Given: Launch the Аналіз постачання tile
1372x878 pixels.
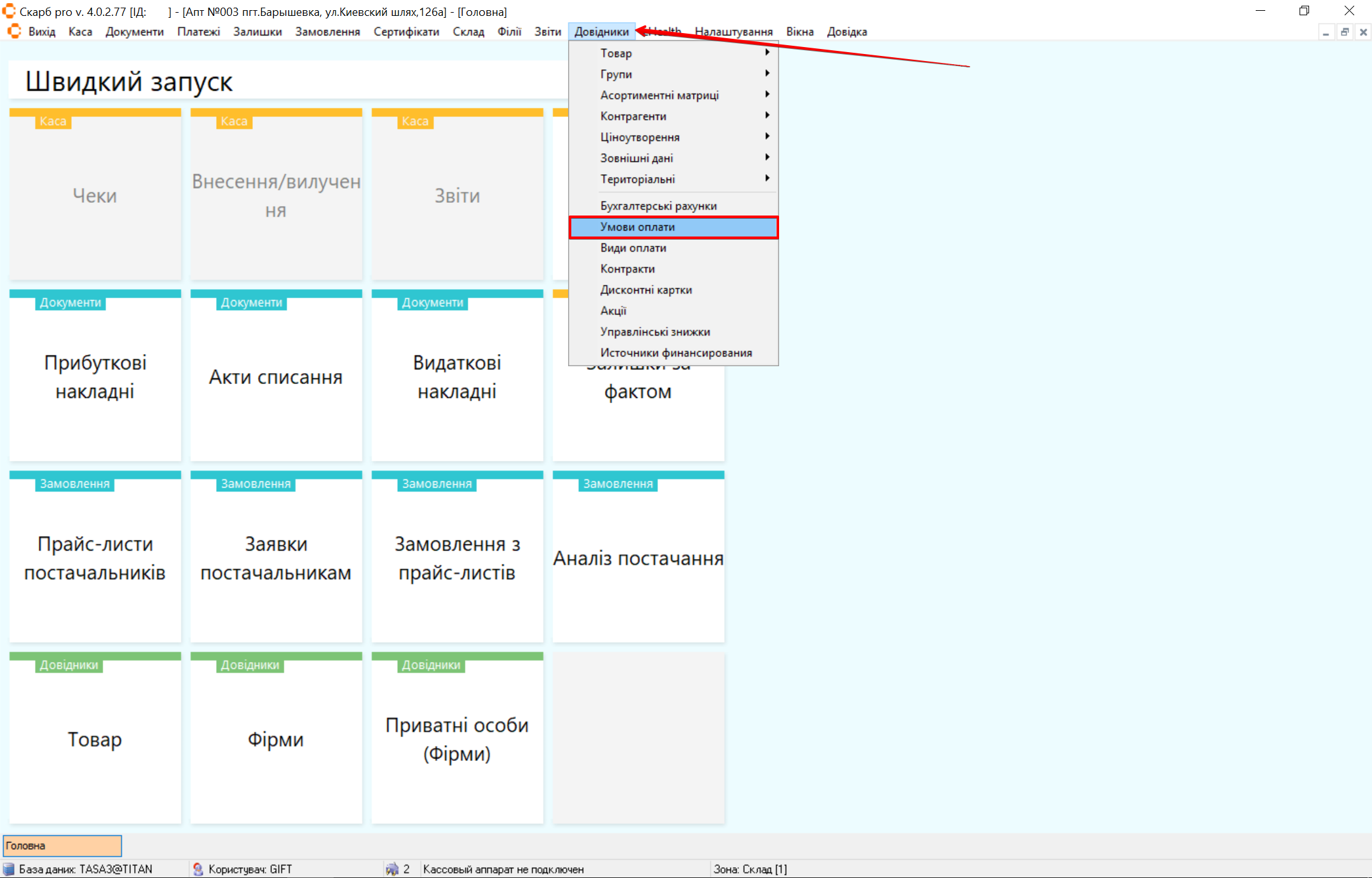Looking at the screenshot, I should 638,558.
